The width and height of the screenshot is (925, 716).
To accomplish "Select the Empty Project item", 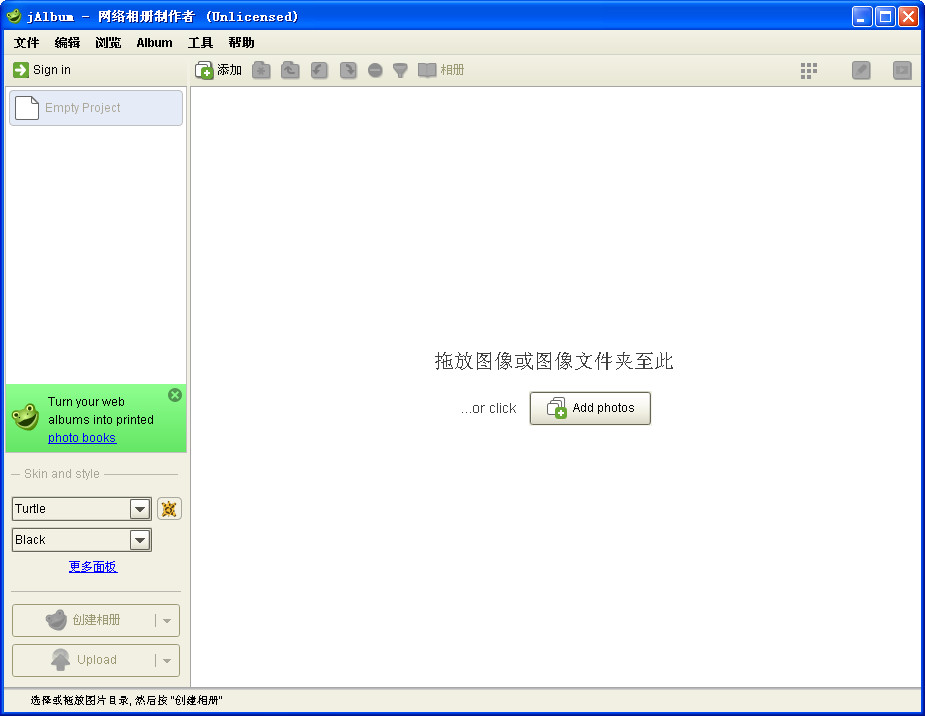I will (x=96, y=108).
